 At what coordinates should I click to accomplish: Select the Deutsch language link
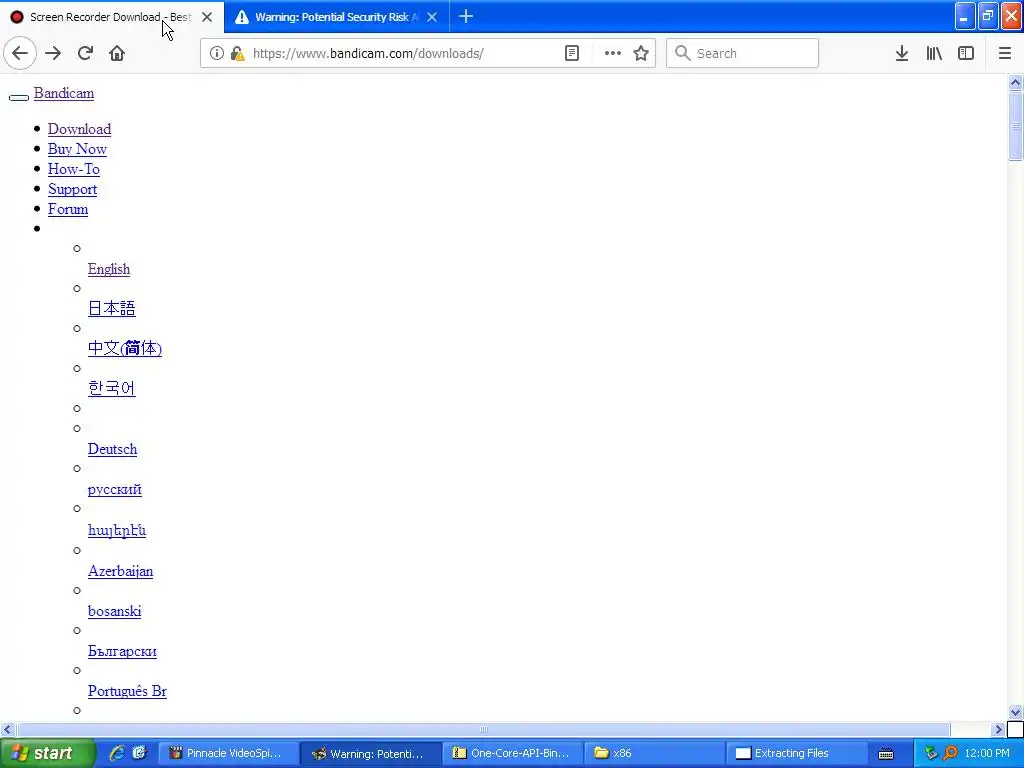click(x=112, y=449)
